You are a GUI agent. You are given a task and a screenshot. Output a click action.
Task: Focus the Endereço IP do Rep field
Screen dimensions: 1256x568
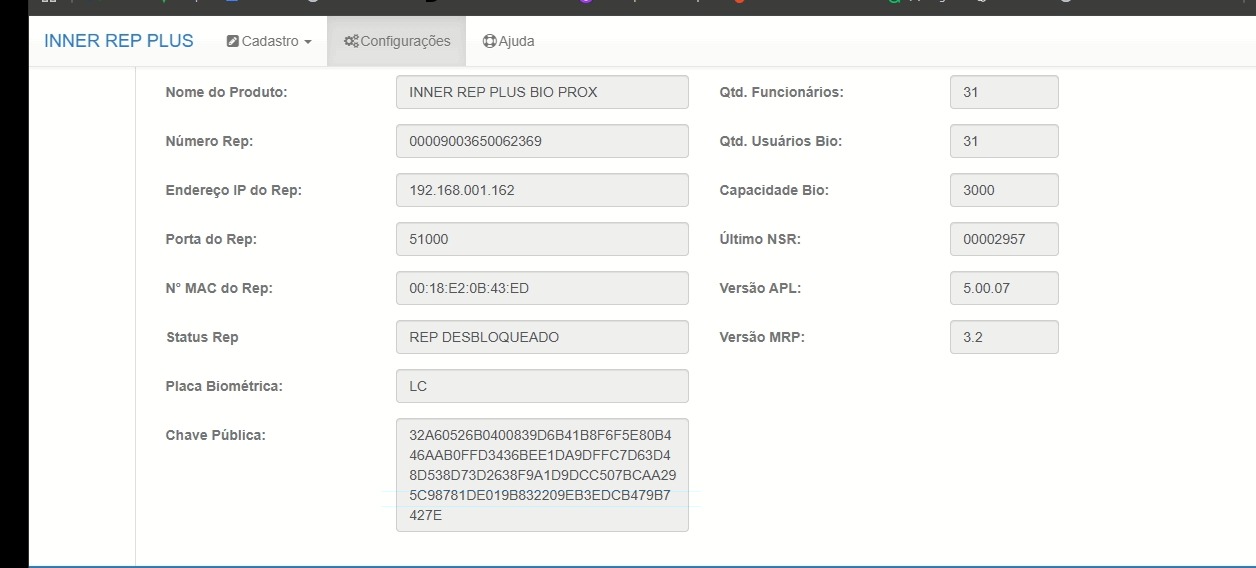tap(542, 190)
